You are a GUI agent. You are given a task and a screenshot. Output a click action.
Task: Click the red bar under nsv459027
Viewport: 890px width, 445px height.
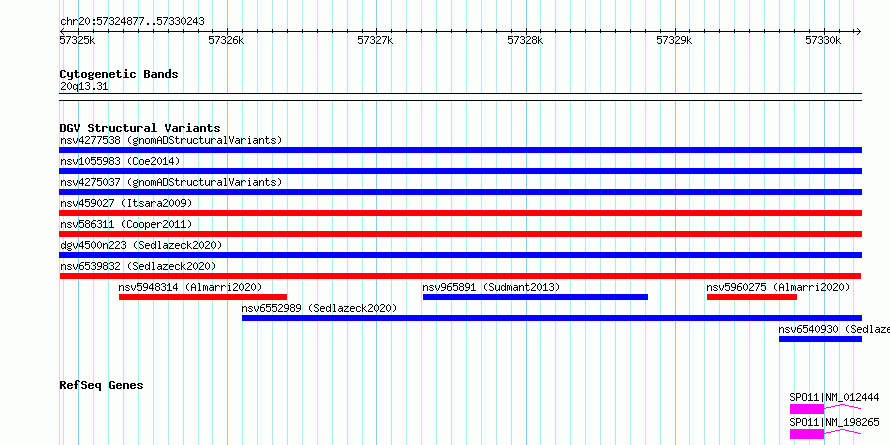click(460, 213)
